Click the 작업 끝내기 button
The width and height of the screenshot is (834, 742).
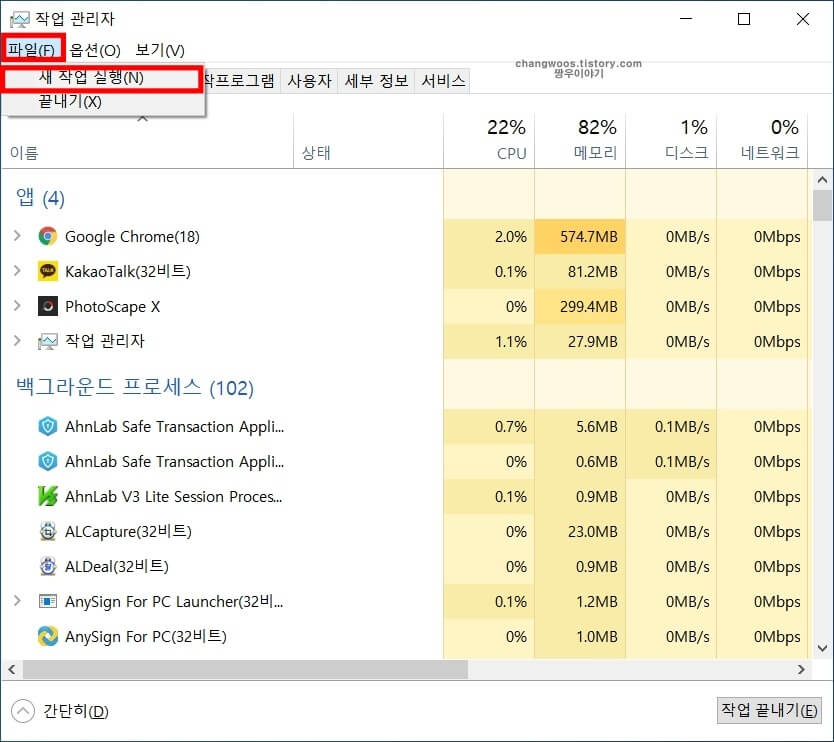pyautogui.click(x=769, y=709)
